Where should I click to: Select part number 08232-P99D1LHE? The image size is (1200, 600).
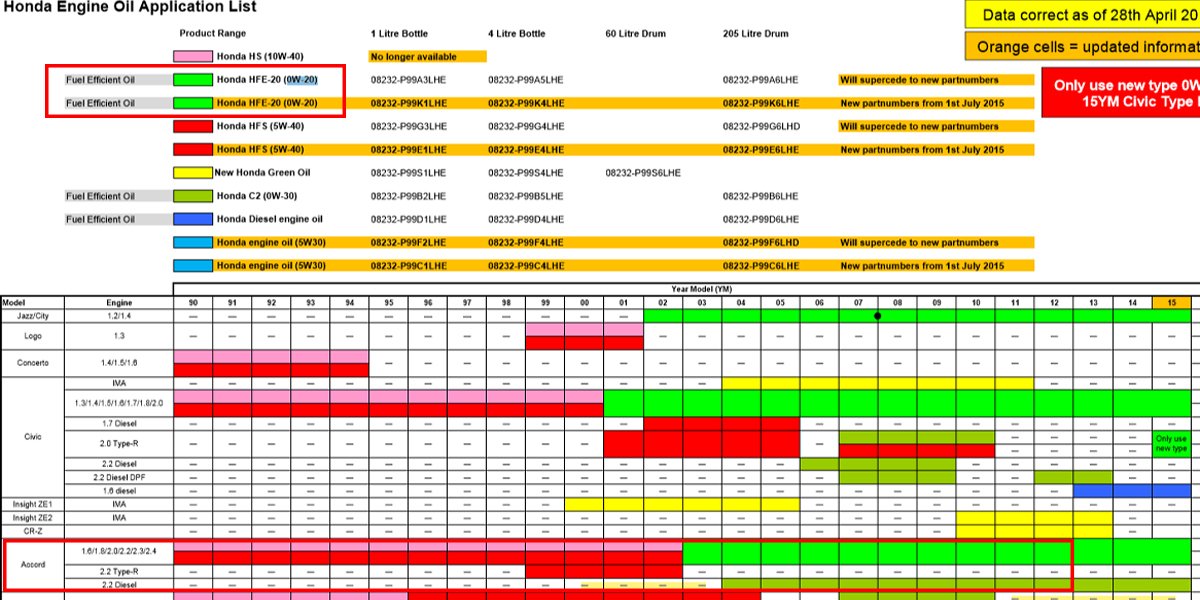409,219
